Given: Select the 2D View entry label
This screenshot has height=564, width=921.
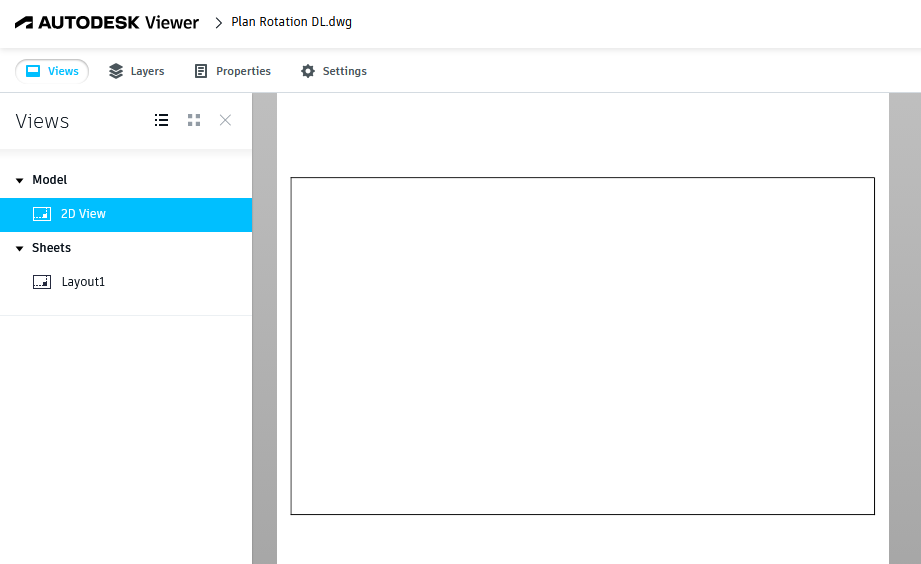Looking at the screenshot, I should (x=83, y=214).
